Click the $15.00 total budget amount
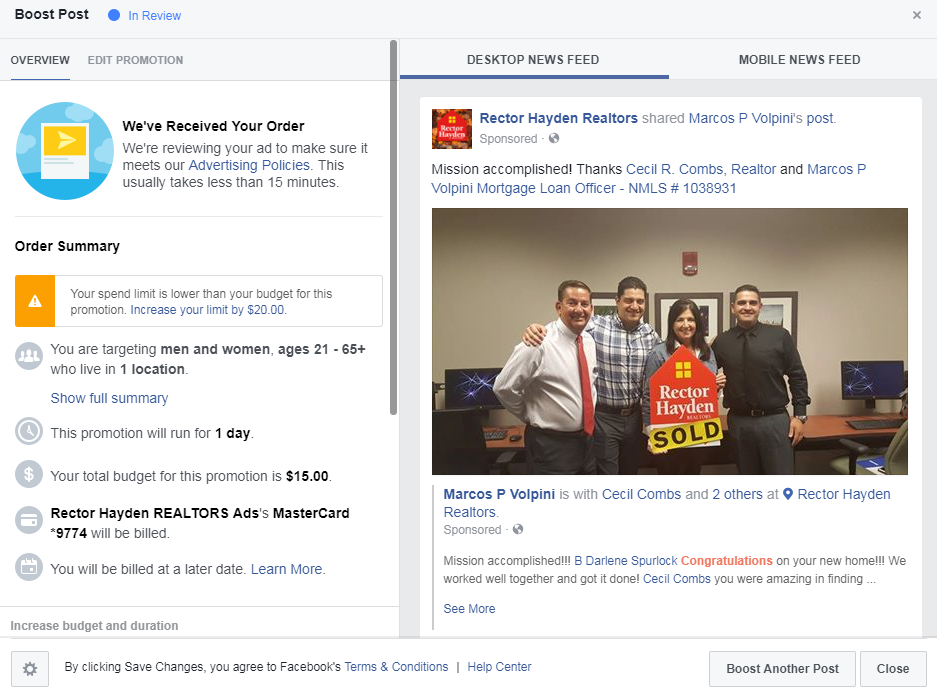The image size is (937, 693). tap(307, 476)
